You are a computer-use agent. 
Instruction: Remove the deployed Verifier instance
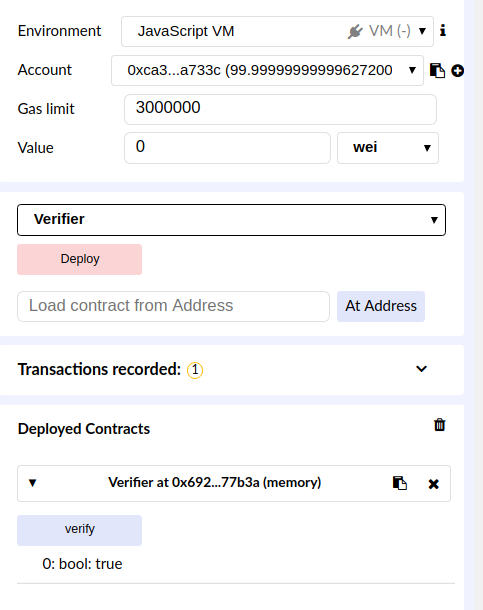click(433, 484)
